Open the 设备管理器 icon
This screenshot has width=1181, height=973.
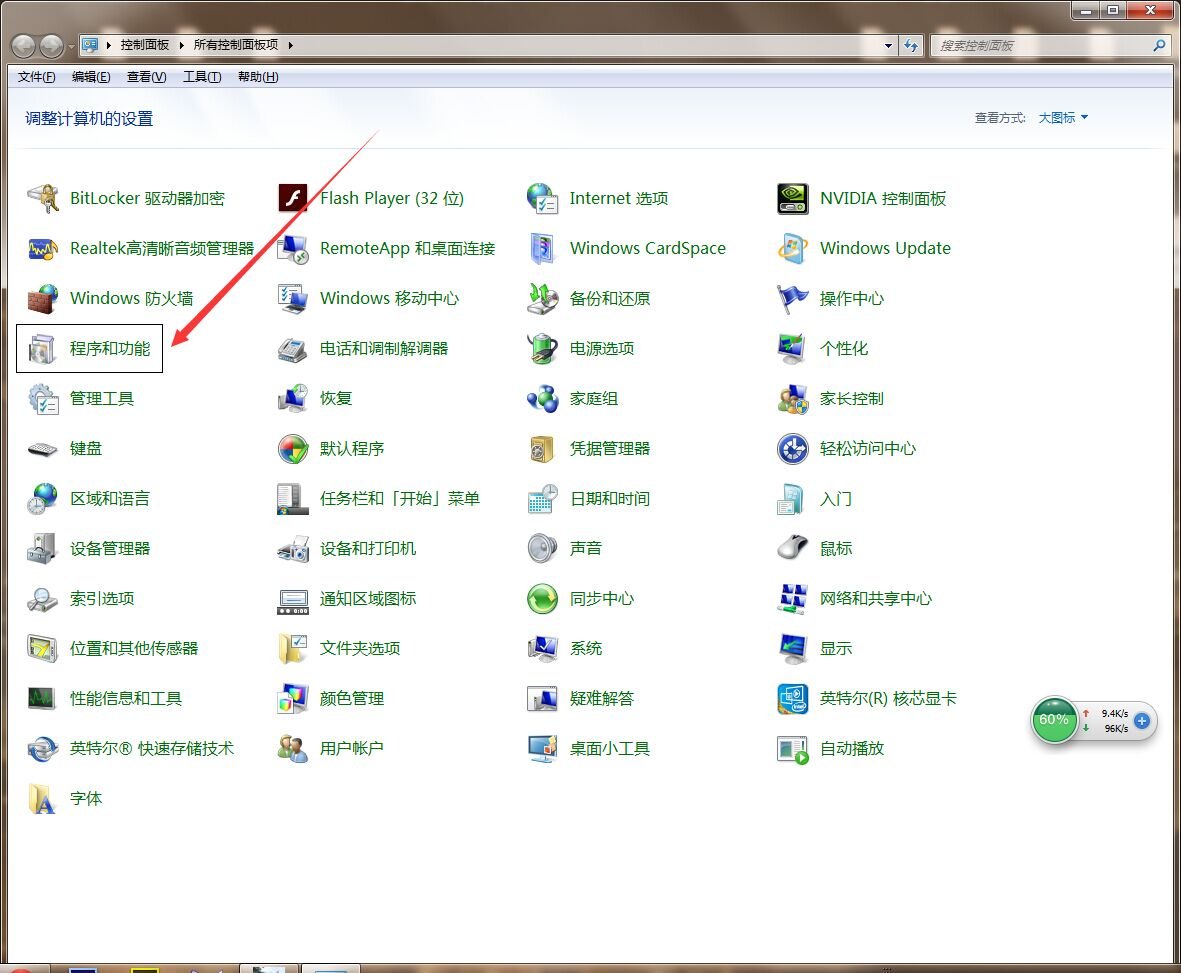pyautogui.click(x=42, y=549)
